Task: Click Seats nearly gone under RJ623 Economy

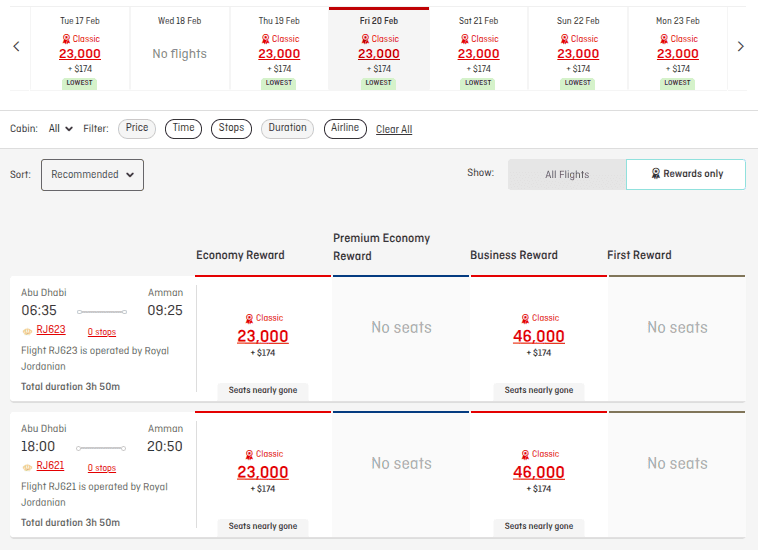Action: [x=262, y=391]
